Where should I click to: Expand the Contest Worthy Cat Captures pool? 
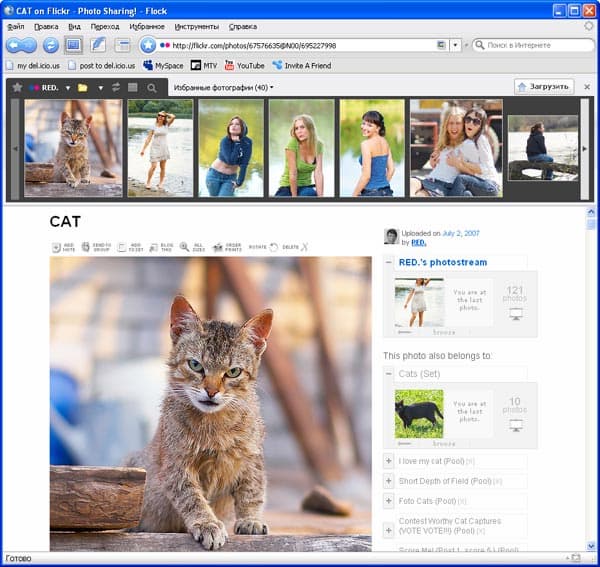pyautogui.click(x=388, y=530)
